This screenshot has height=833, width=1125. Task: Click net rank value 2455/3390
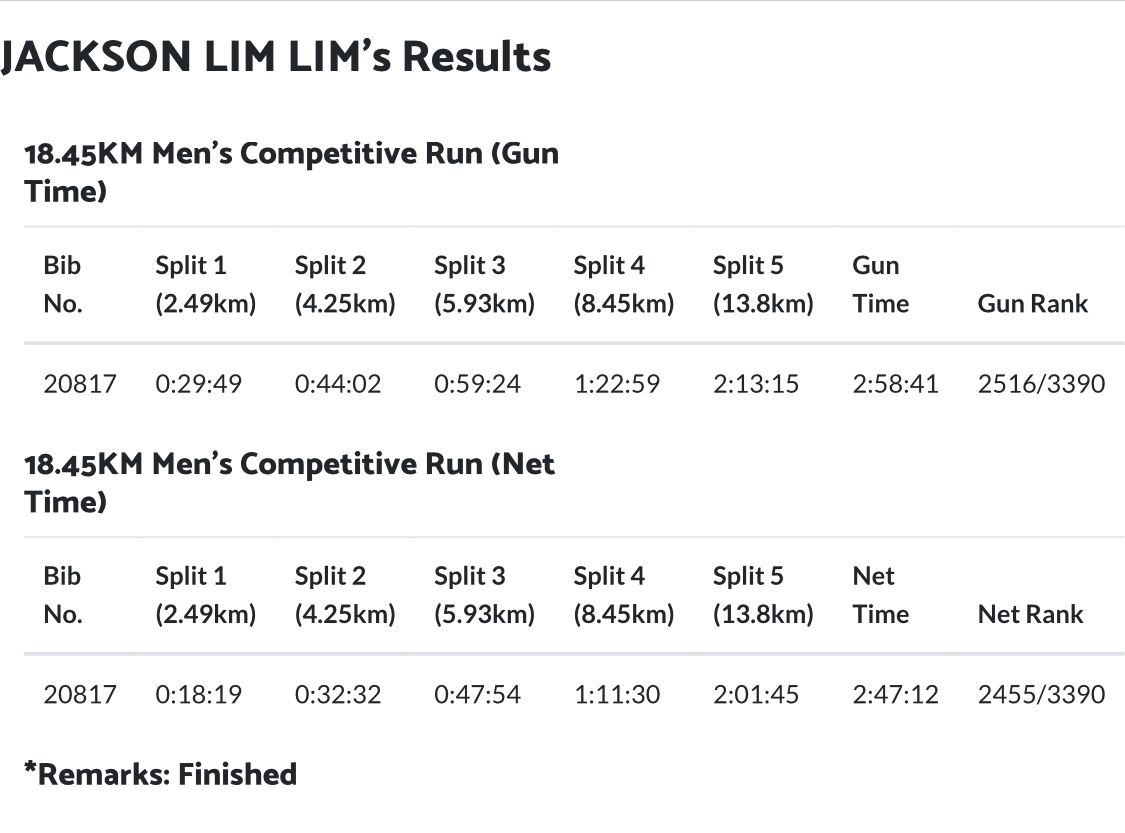pos(1041,695)
